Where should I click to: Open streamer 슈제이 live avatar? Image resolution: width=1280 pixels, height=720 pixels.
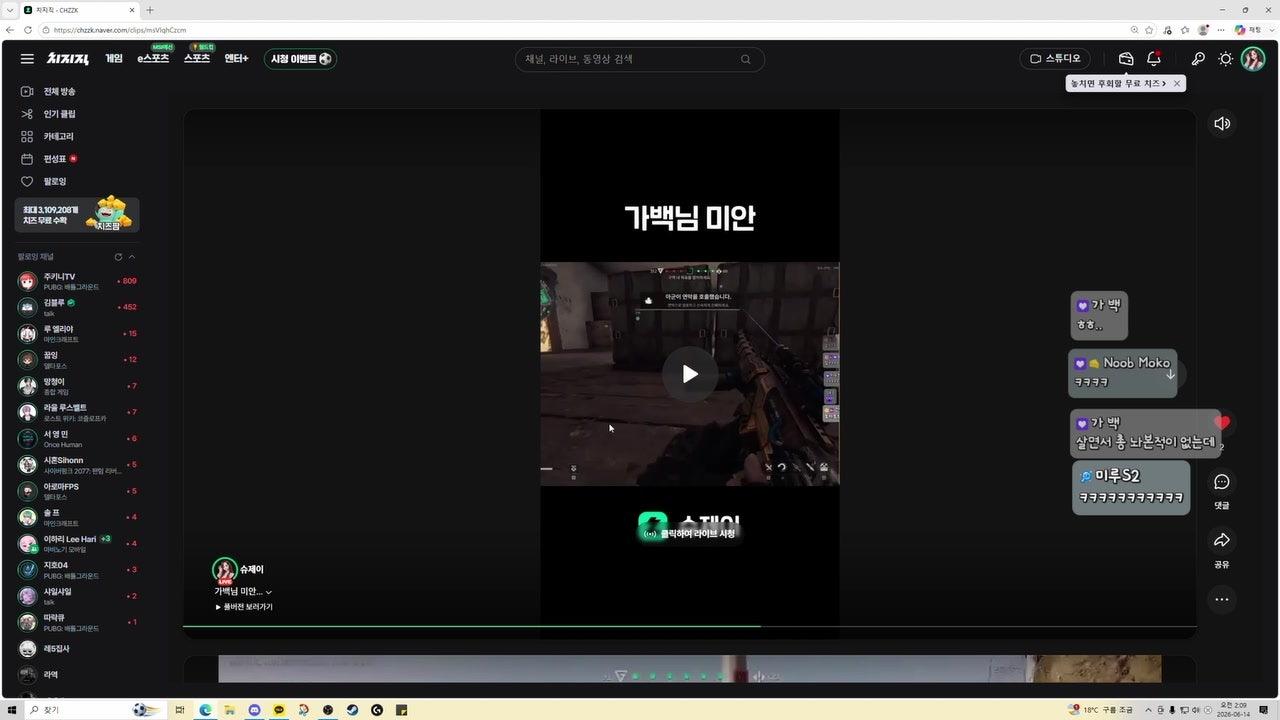click(x=225, y=571)
